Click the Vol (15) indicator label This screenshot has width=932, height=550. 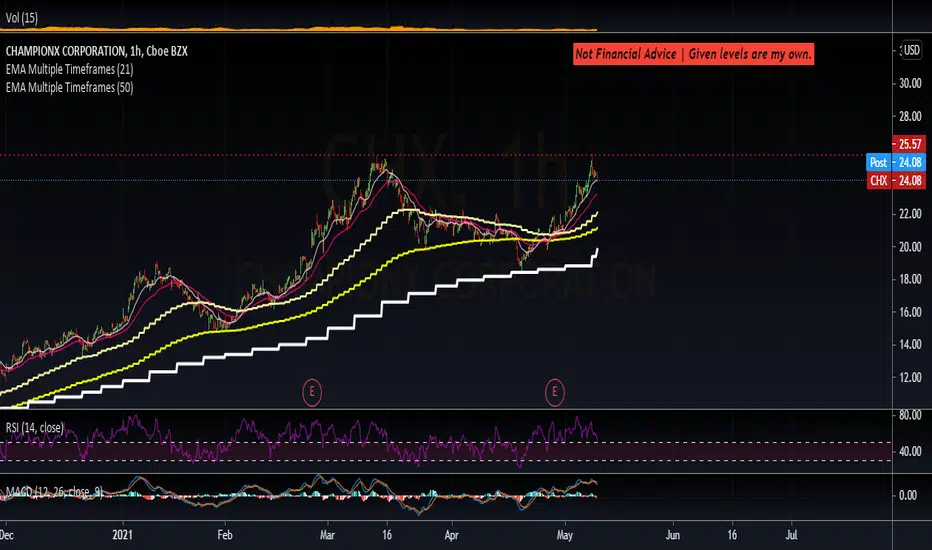[22, 18]
